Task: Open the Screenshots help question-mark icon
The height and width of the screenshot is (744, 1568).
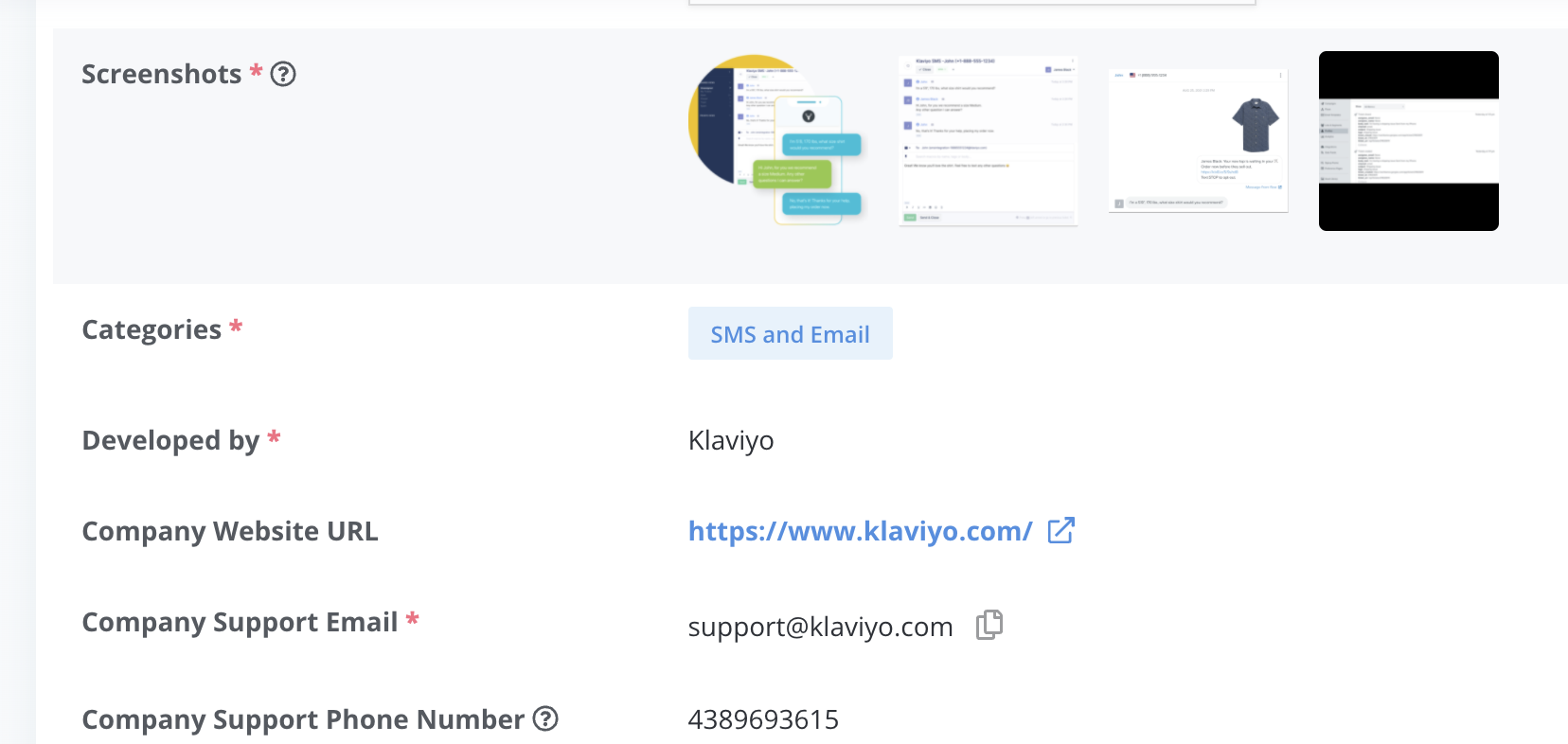Action: pos(283,74)
